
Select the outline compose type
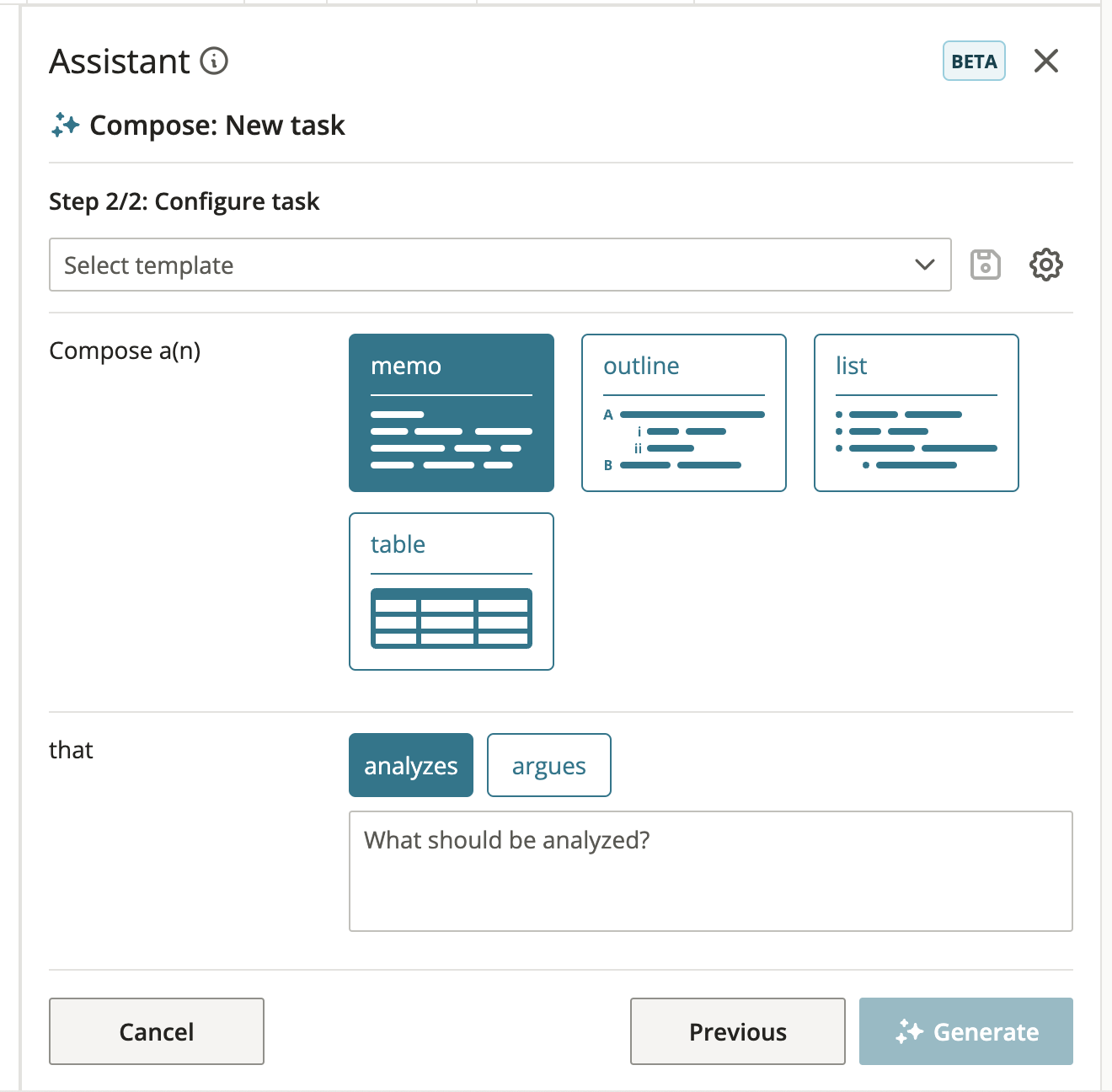[684, 413]
